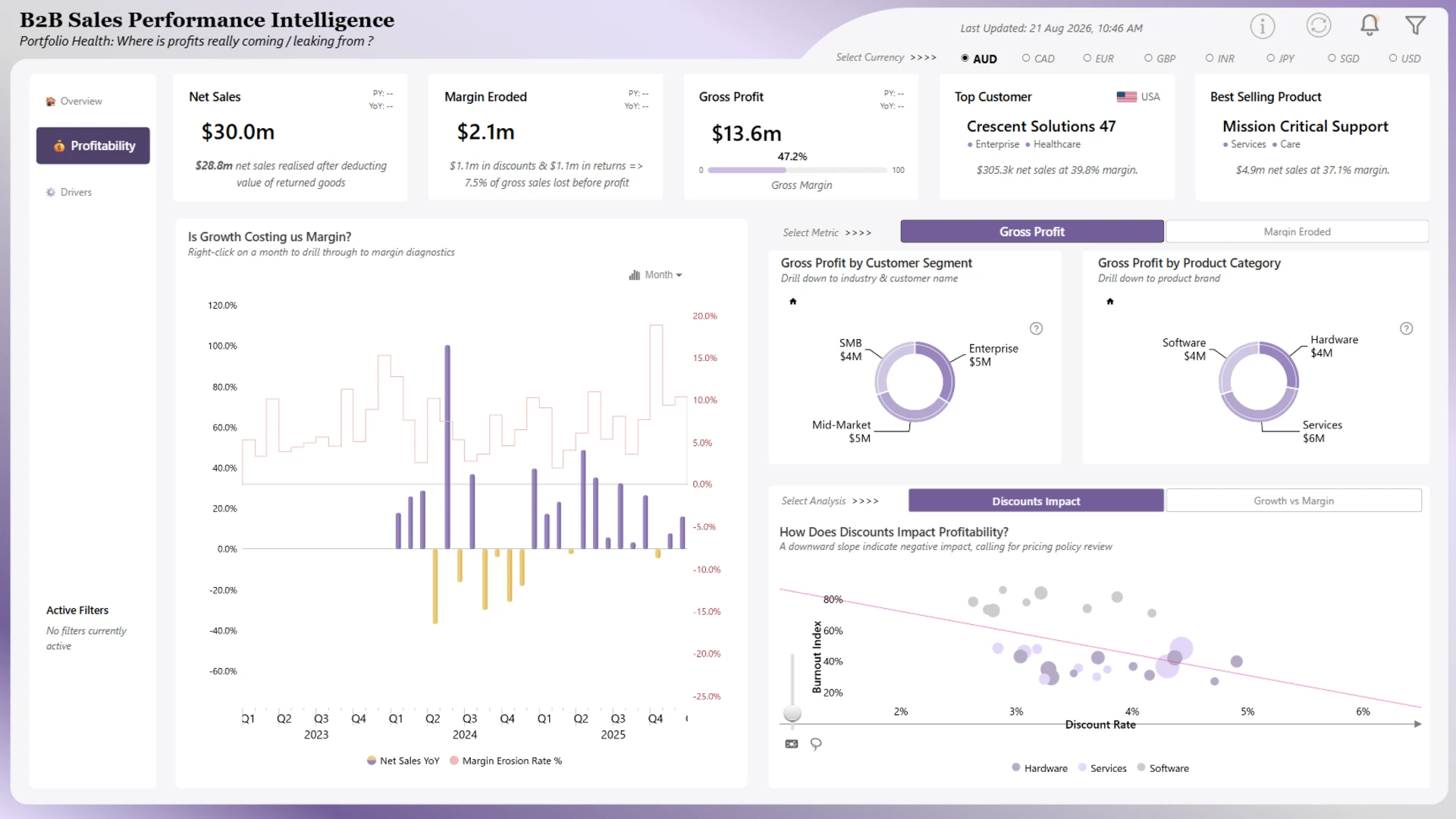Go to the Drivers page
The width and height of the screenshot is (1456, 819).
tap(69, 193)
